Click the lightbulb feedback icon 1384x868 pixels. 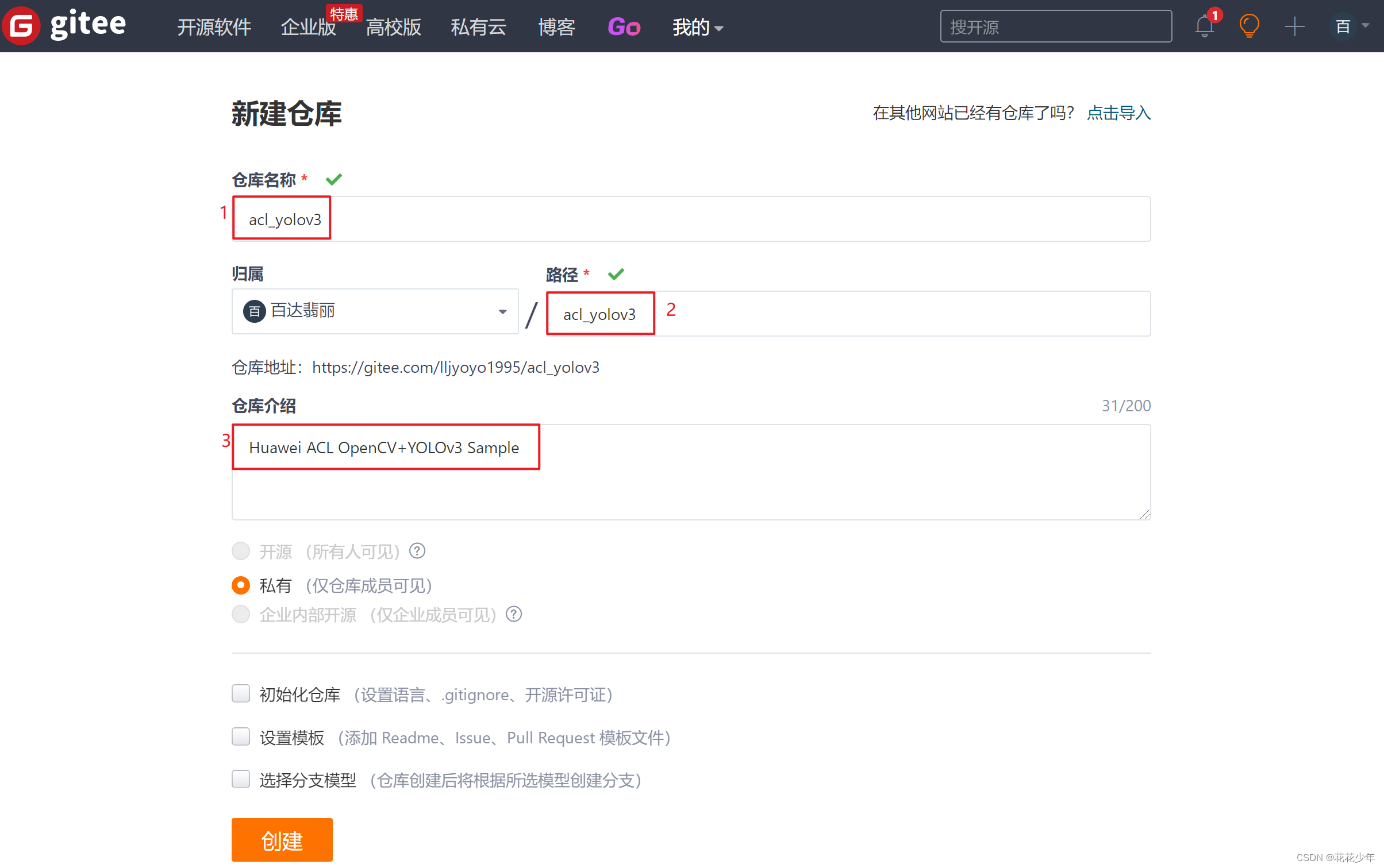click(x=1249, y=26)
